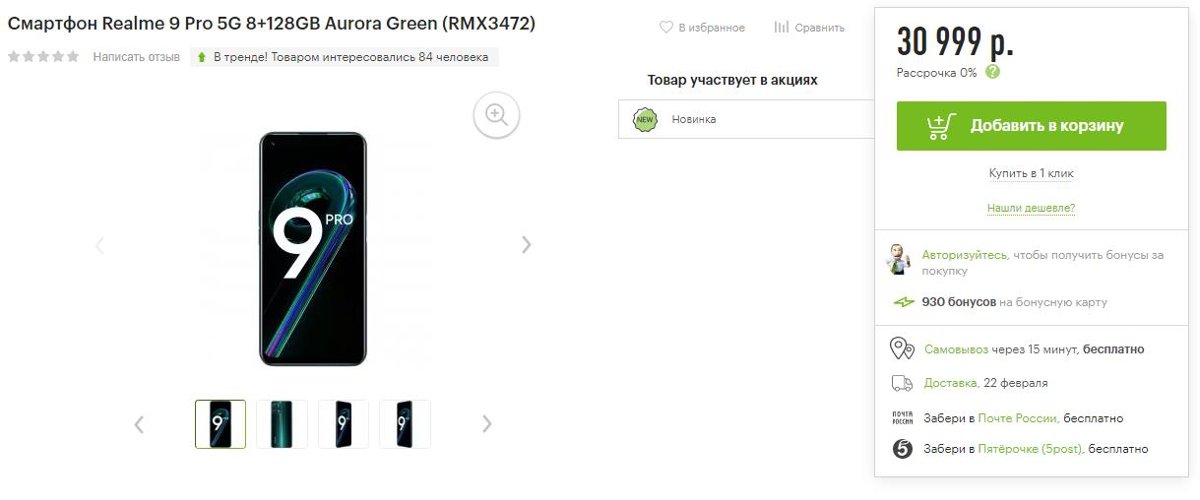Click Добавить в корзину button
The image size is (1200, 500).
1031,126
